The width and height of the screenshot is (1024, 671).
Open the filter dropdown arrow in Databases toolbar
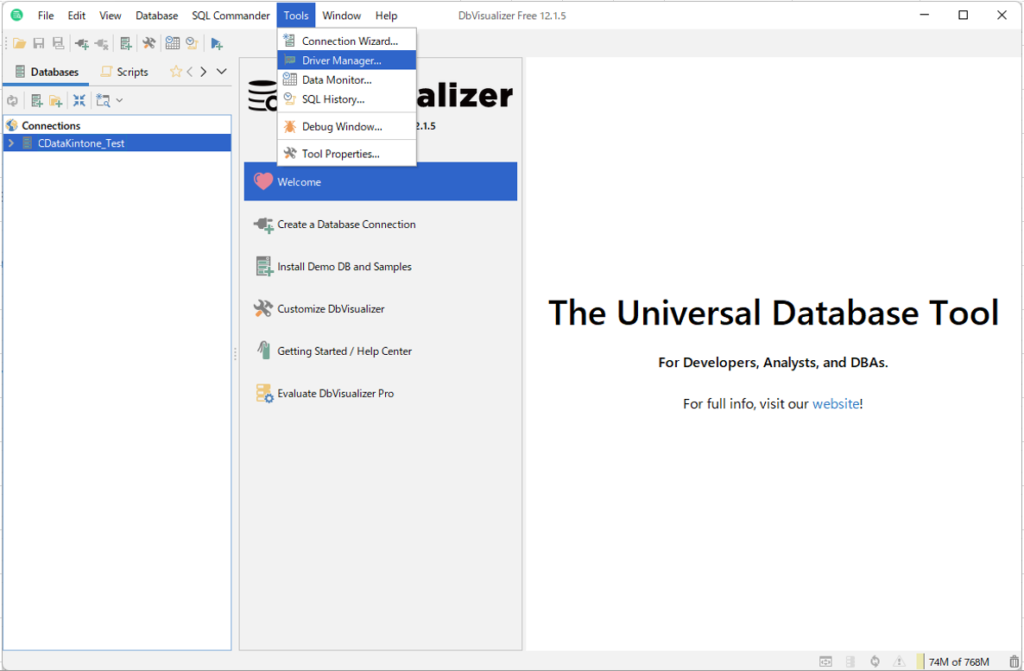tap(119, 101)
